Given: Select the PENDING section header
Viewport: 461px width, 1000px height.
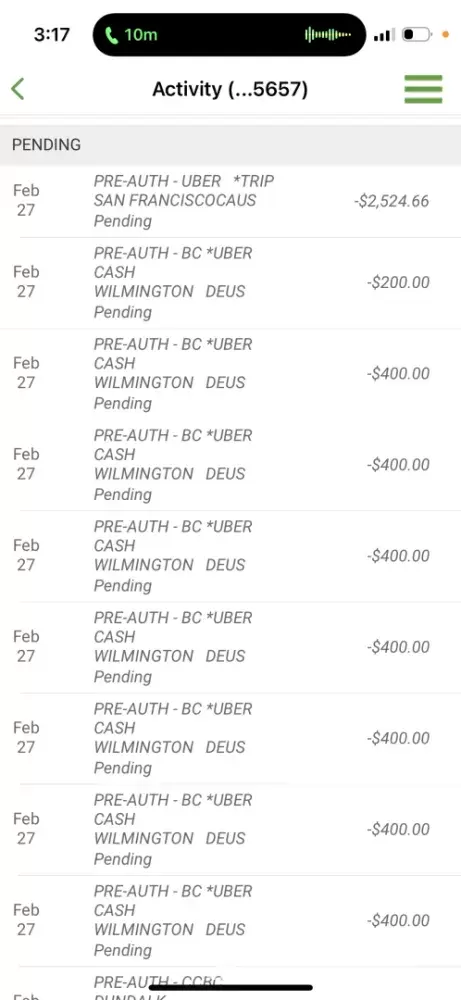Looking at the screenshot, I should [230, 145].
